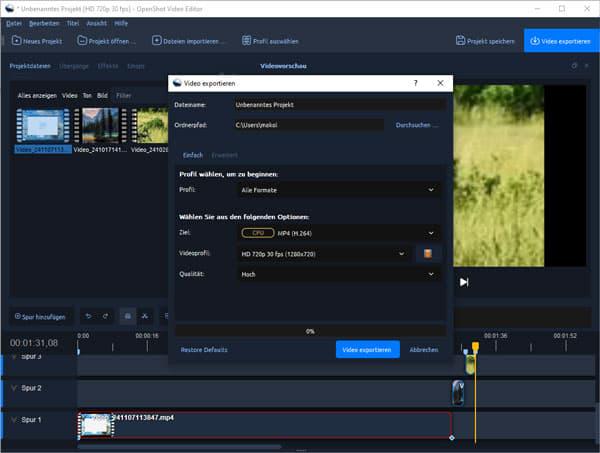Filter project files by Ton
Viewport: 600px width, 453px height.
click(x=87, y=95)
